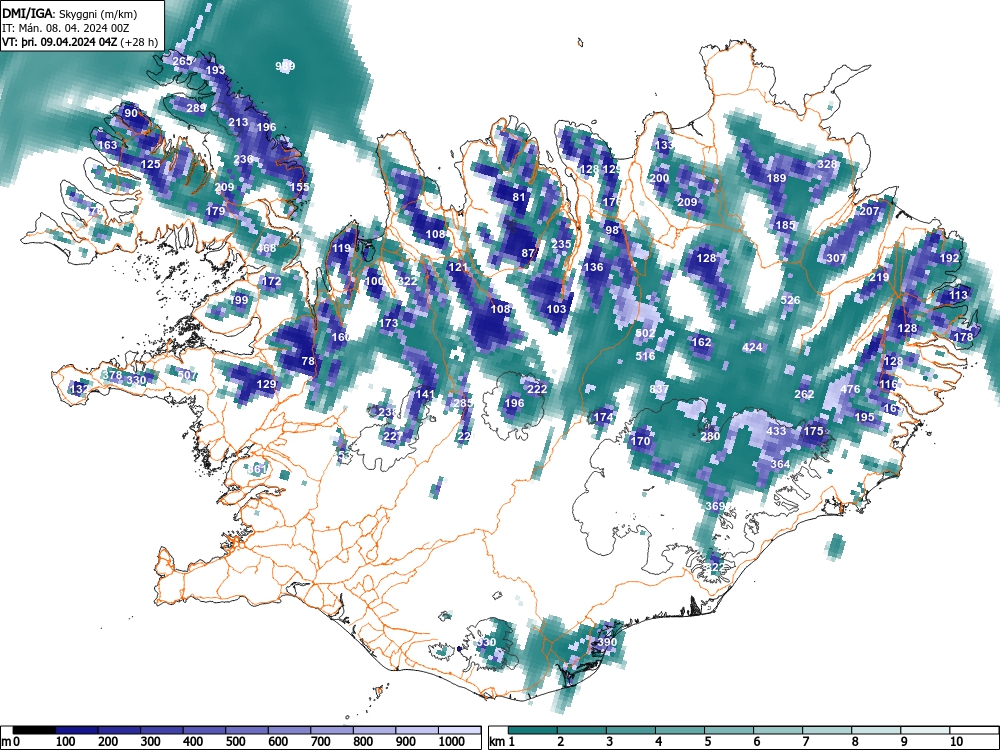Click the visibility value 526

[x=790, y=300]
